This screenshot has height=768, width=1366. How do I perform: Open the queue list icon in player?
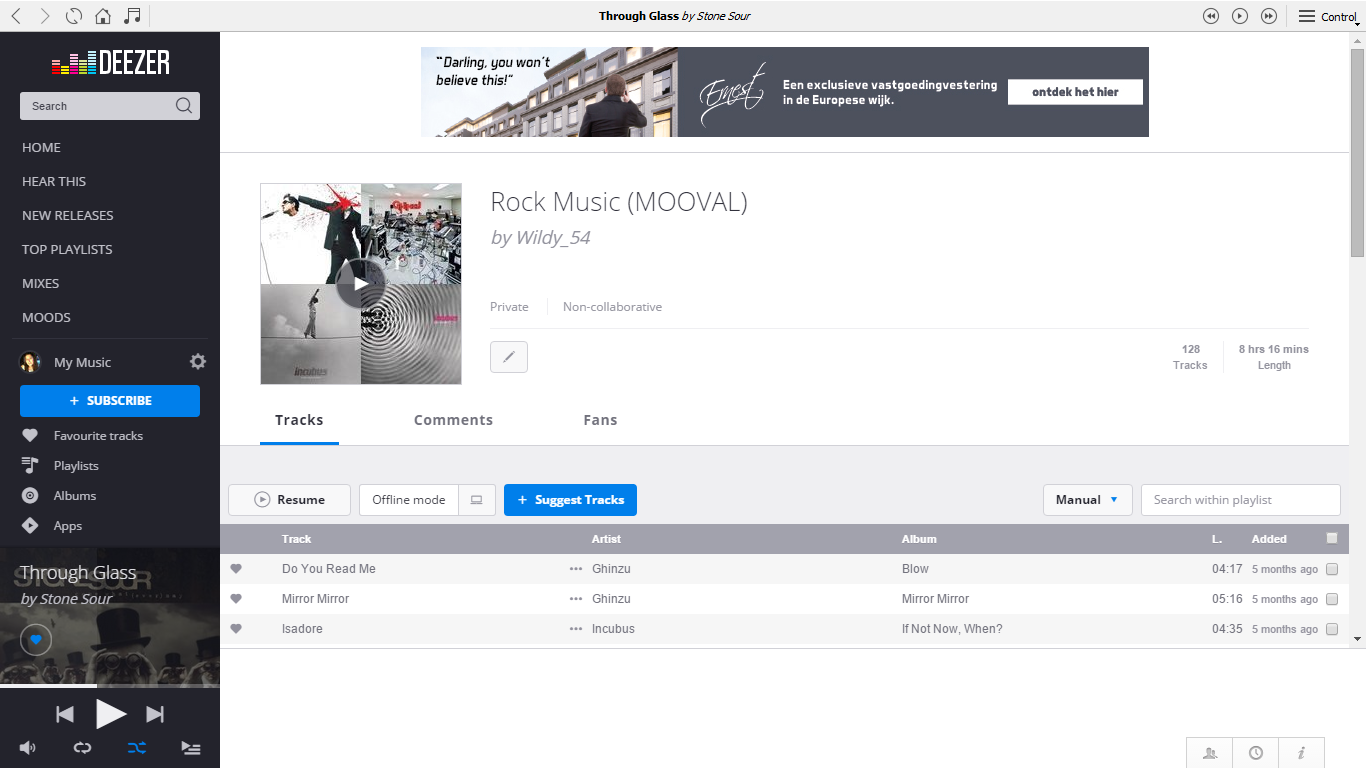click(x=190, y=747)
